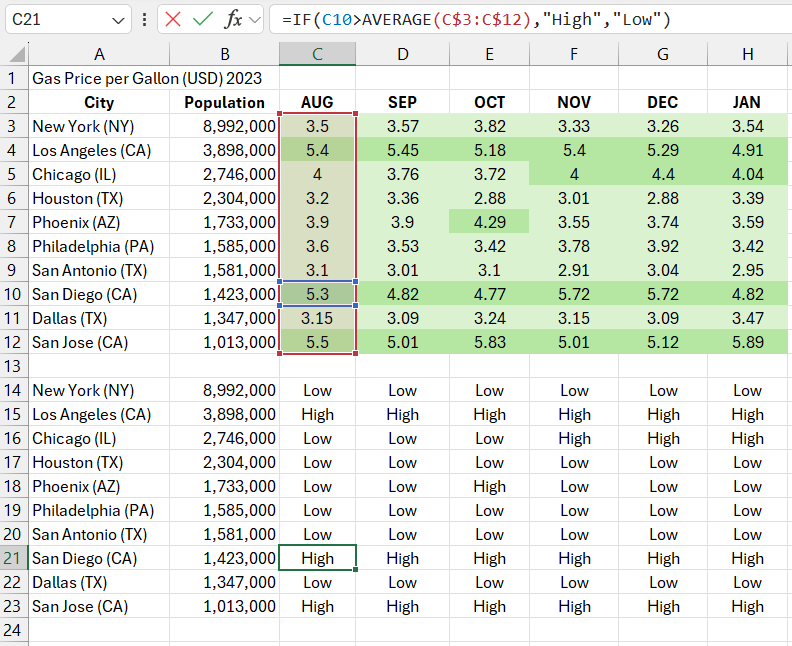Screen dimensions: 792x646
Task: Click DEC value 4.4 for Chicago
Action: pos(663,174)
